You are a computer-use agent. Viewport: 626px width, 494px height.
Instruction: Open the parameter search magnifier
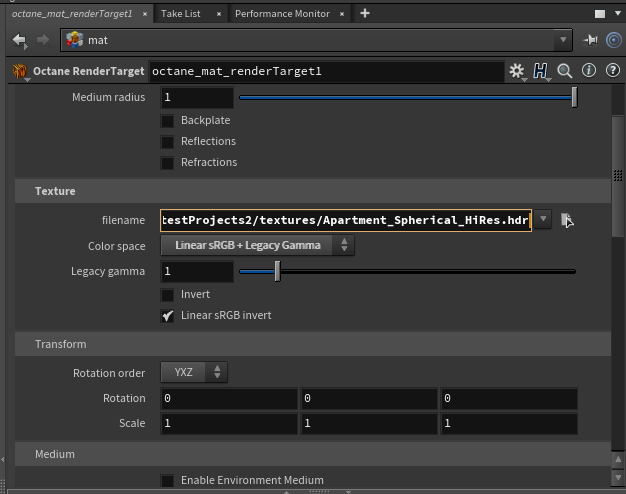565,71
